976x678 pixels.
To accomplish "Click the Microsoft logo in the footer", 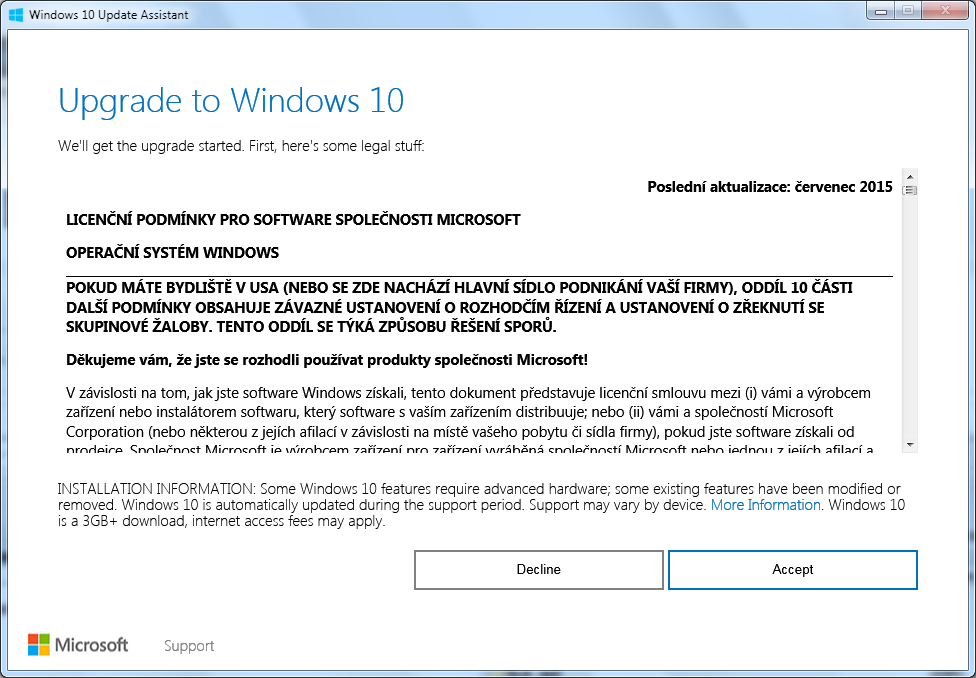I will tap(78, 645).
